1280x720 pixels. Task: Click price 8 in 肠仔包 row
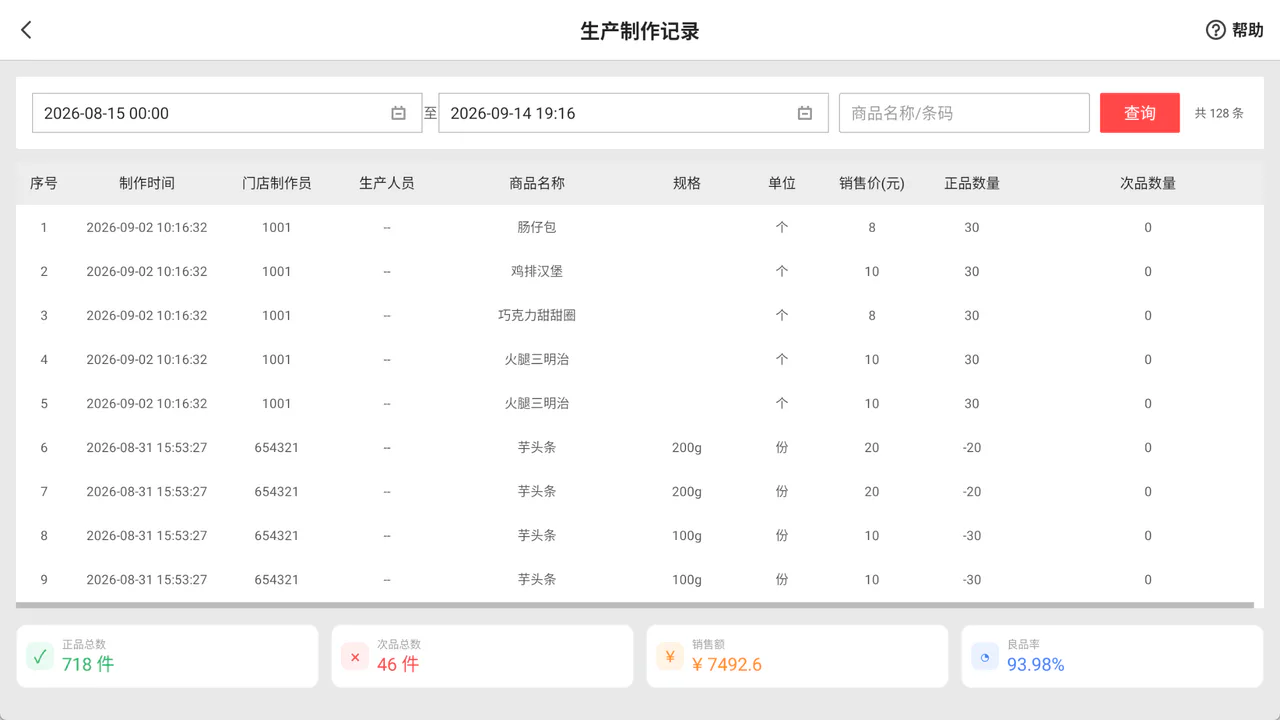[x=872, y=227]
